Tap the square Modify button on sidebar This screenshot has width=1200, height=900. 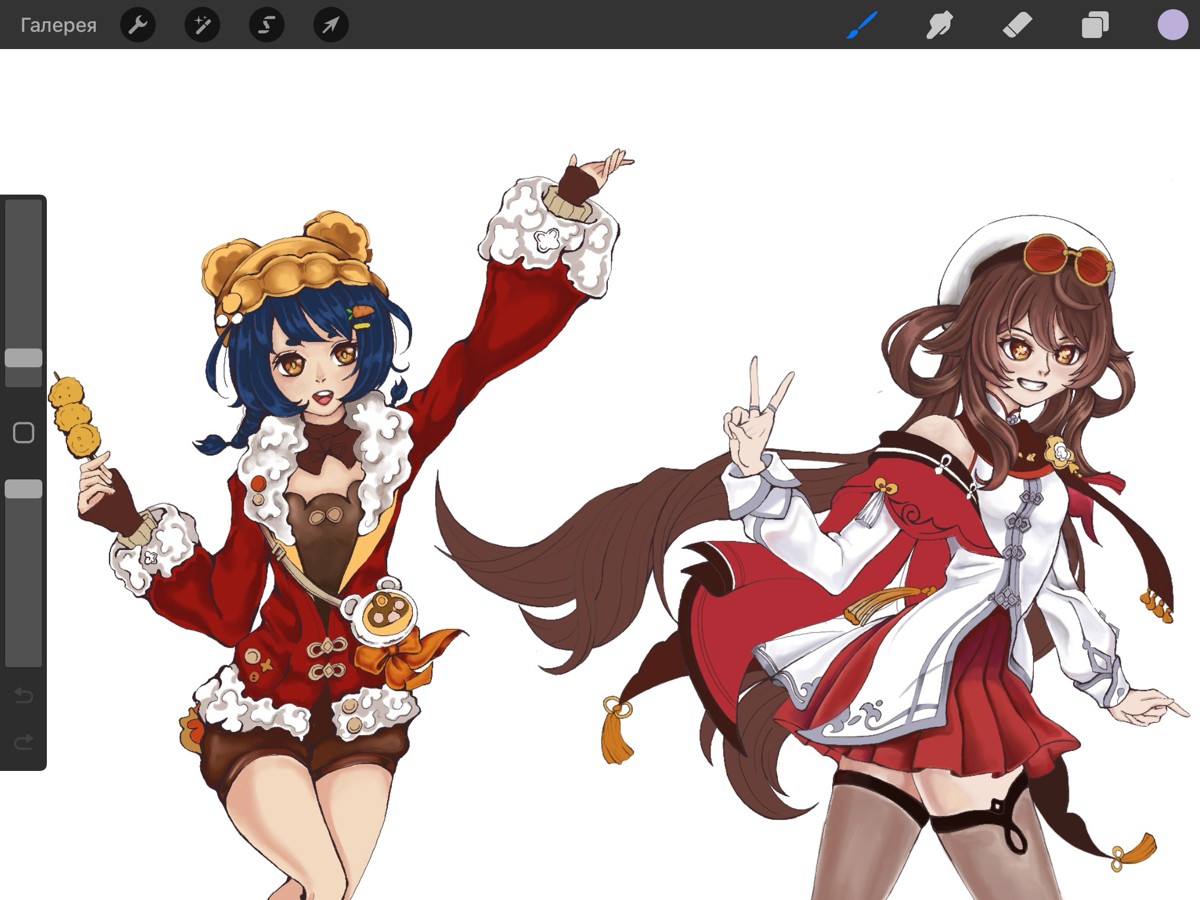tap(23, 433)
